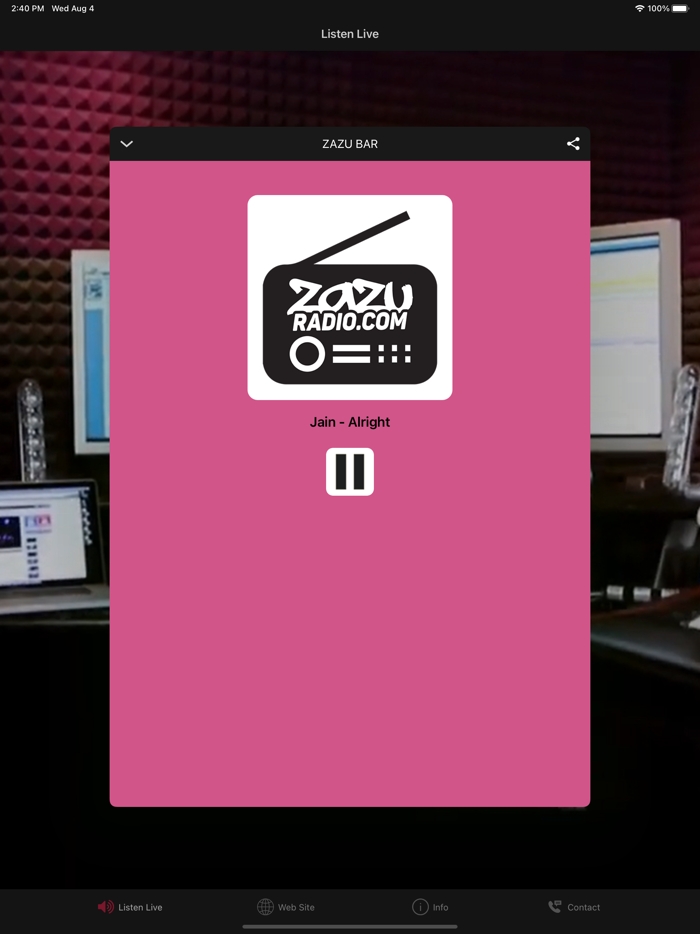Click the ZAZU BAR header title
700x934 pixels.
click(x=350, y=144)
